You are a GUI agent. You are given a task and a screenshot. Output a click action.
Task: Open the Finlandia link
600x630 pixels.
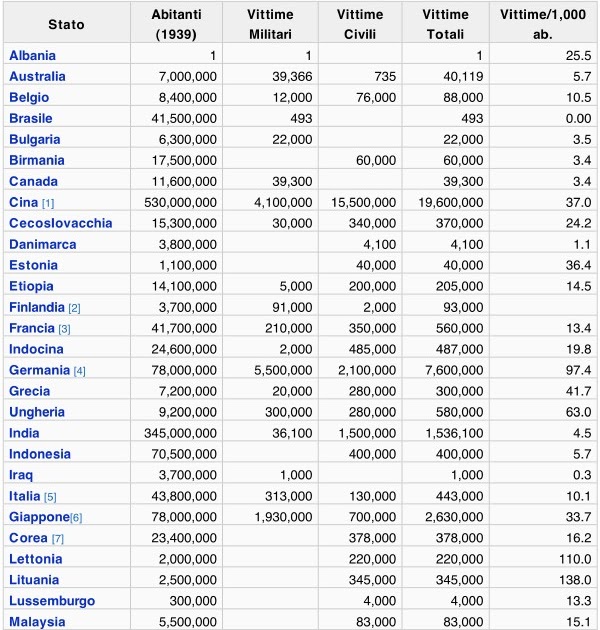click(x=37, y=307)
